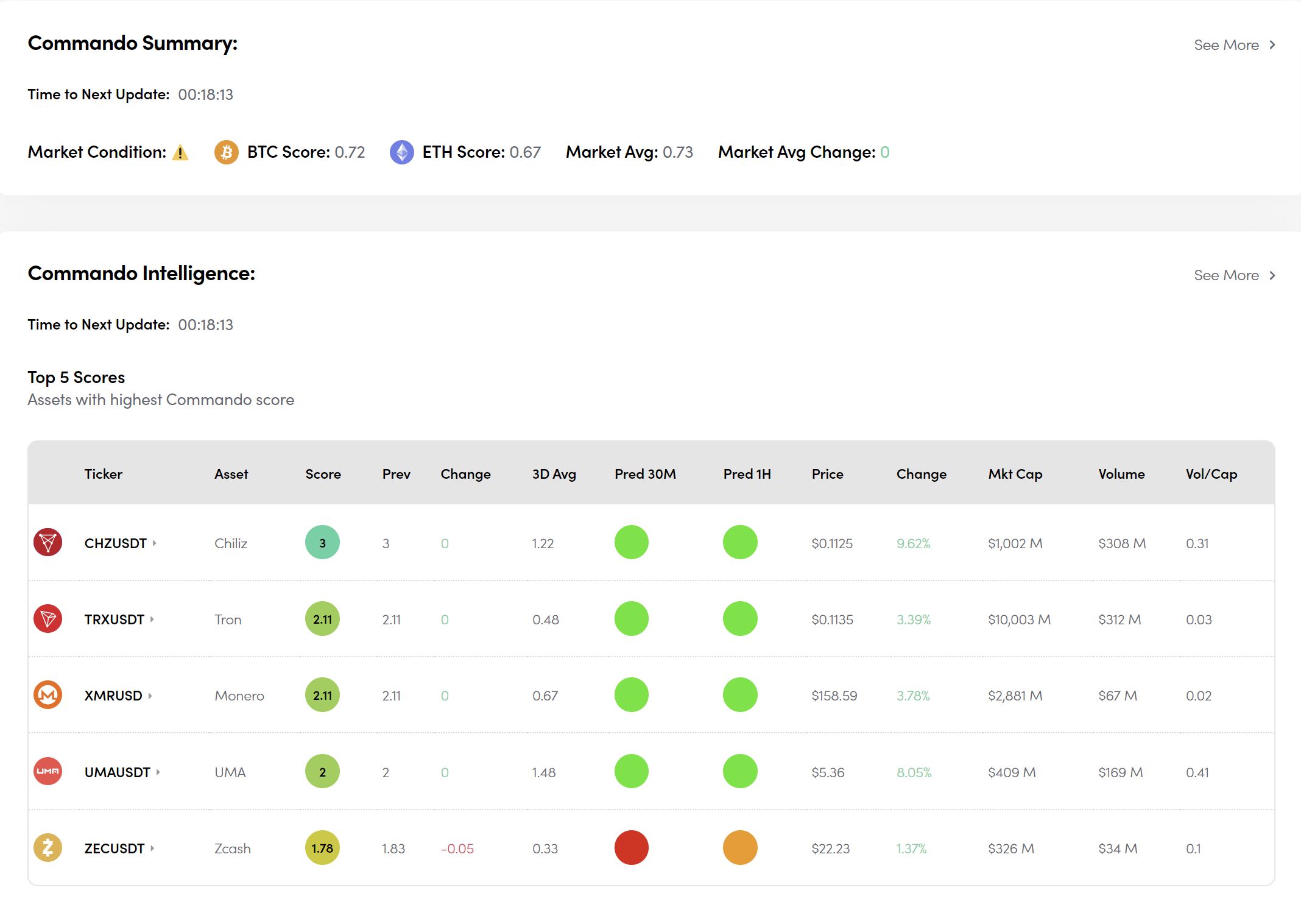This screenshot has width=1301, height=924.
Task: Expand the ZECUSDT ticker arrow
Action: coord(152,848)
